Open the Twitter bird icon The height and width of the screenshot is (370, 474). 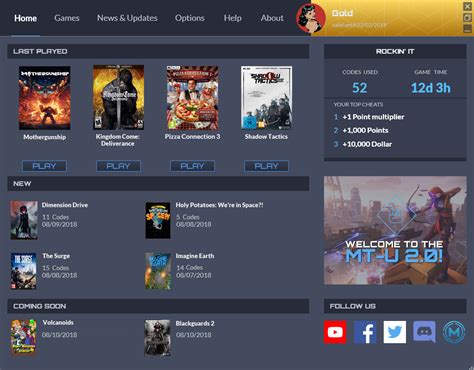click(395, 332)
